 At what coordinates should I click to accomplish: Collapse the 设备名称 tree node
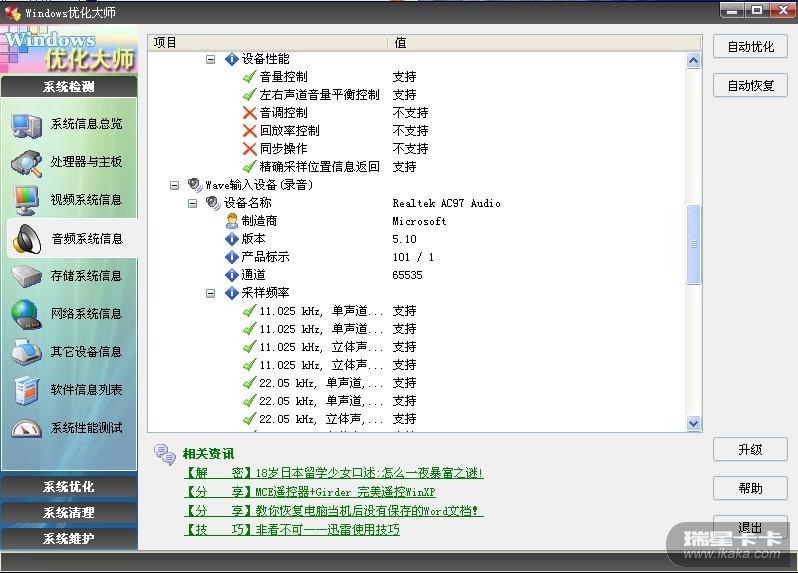coord(192,204)
